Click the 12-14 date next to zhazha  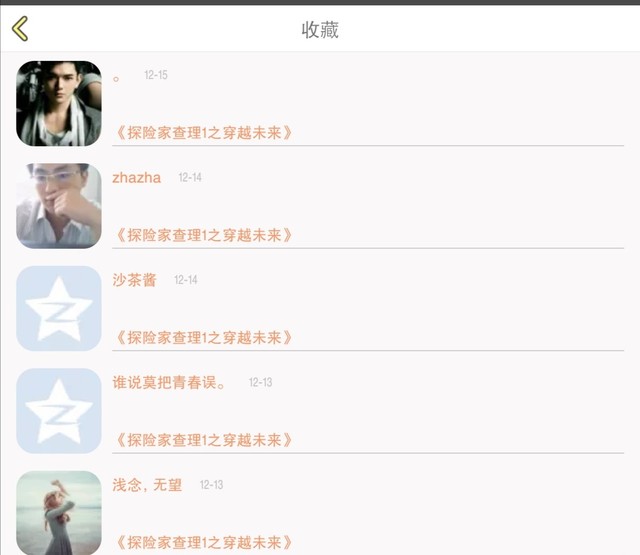(190, 178)
